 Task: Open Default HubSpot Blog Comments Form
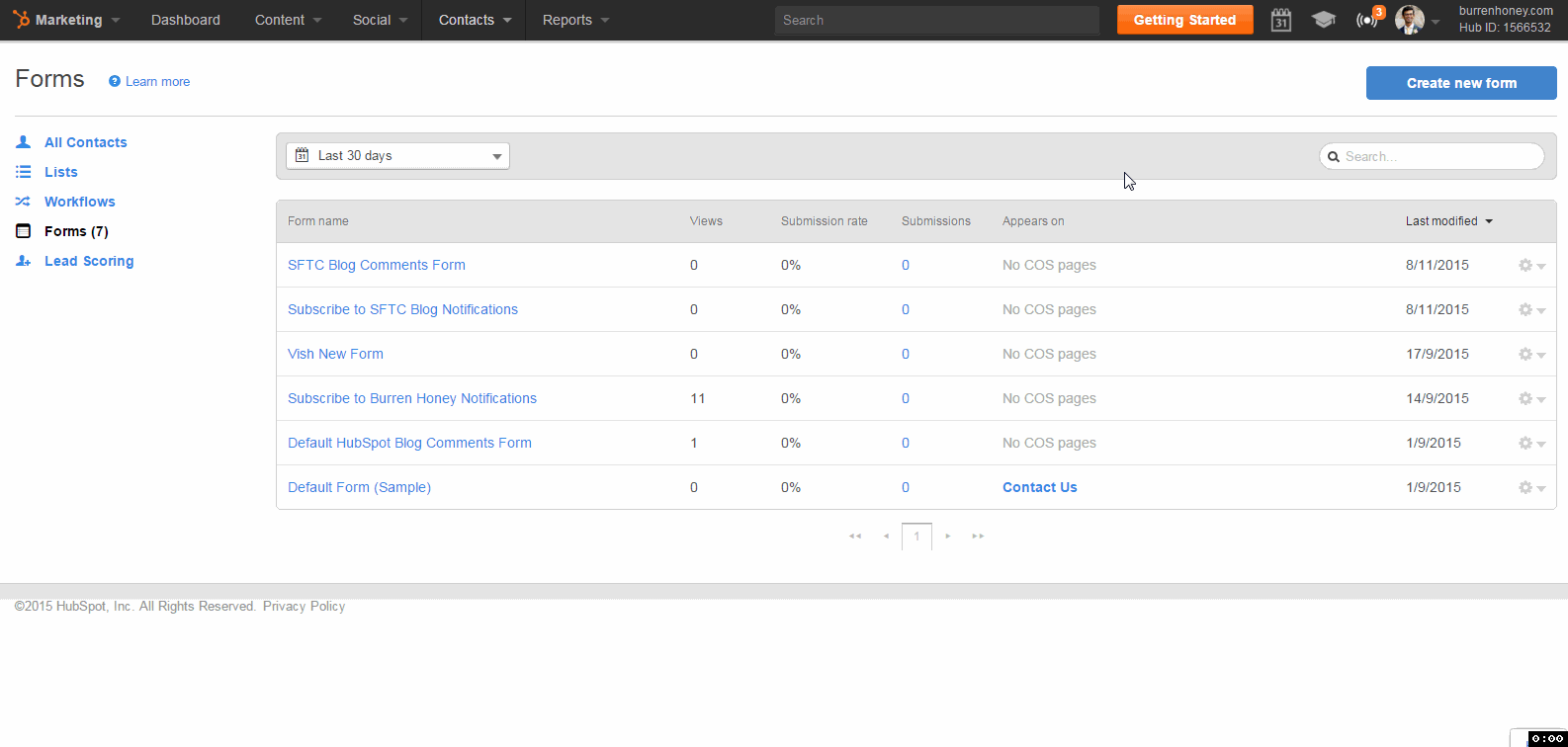tap(409, 443)
